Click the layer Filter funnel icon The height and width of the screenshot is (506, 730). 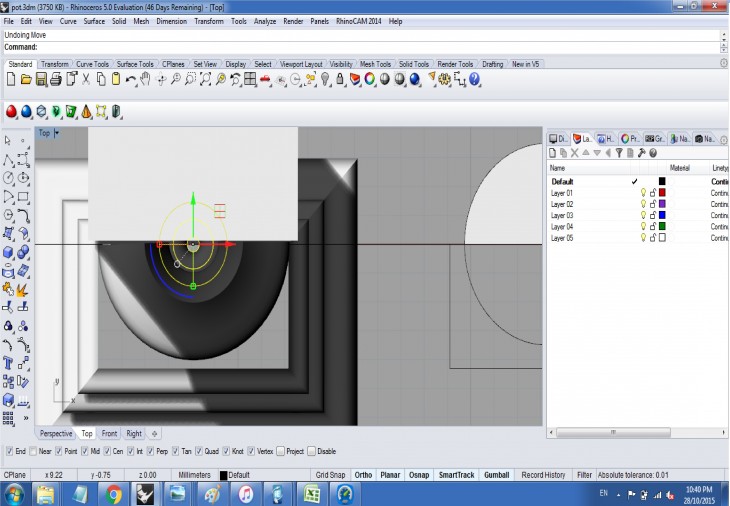(619, 153)
